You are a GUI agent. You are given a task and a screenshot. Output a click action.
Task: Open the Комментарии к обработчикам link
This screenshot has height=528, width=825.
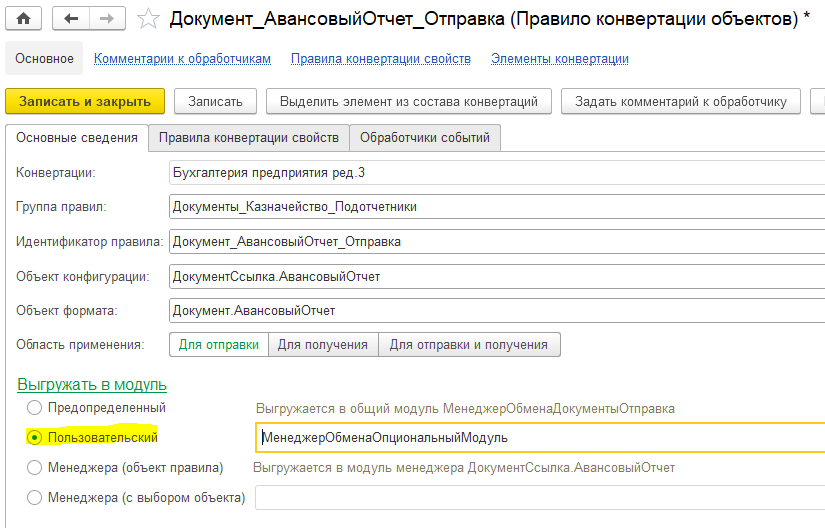tap(182, 59)
